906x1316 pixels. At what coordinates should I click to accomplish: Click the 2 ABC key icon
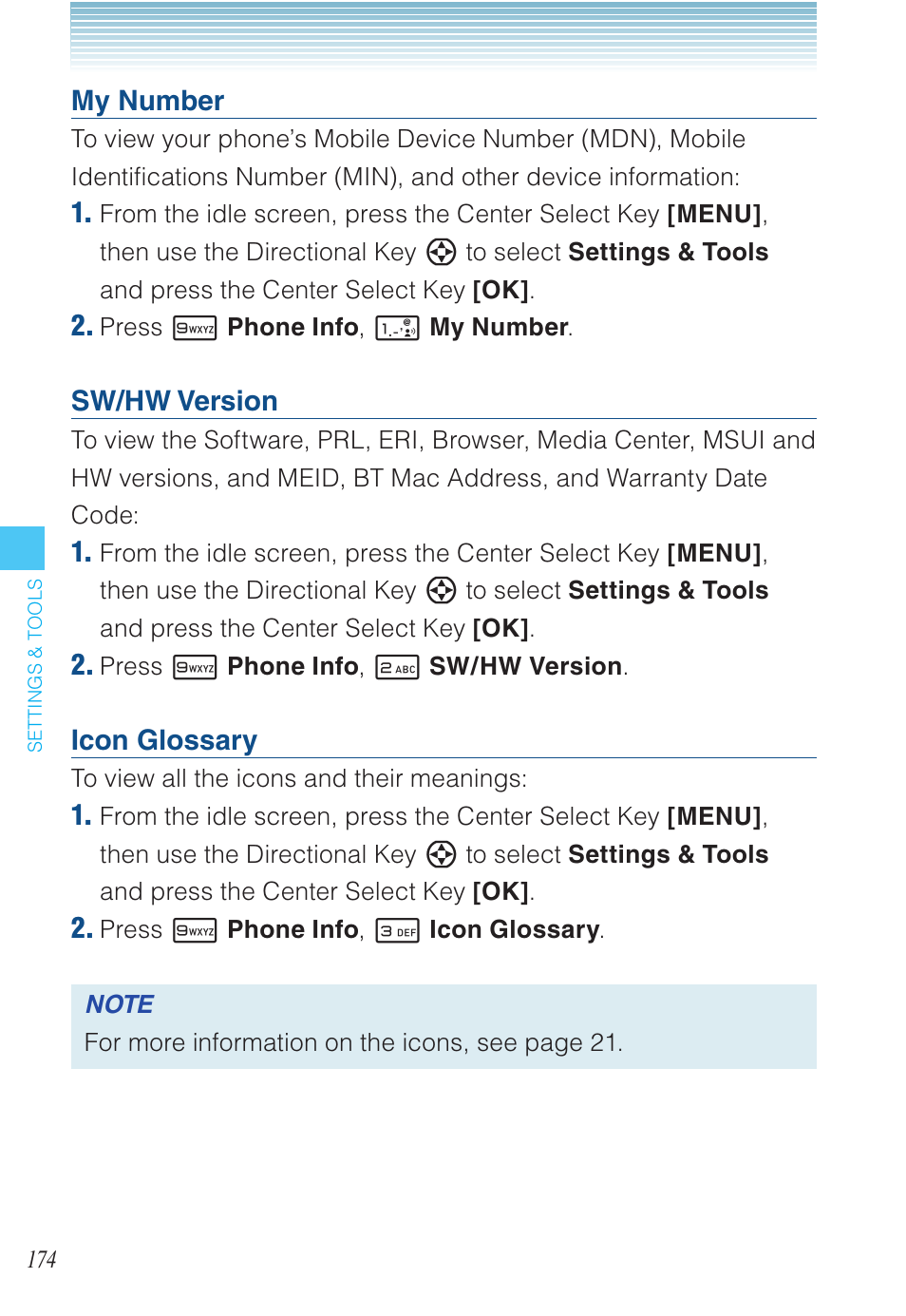pyautogui.click(x=397, y=667)
